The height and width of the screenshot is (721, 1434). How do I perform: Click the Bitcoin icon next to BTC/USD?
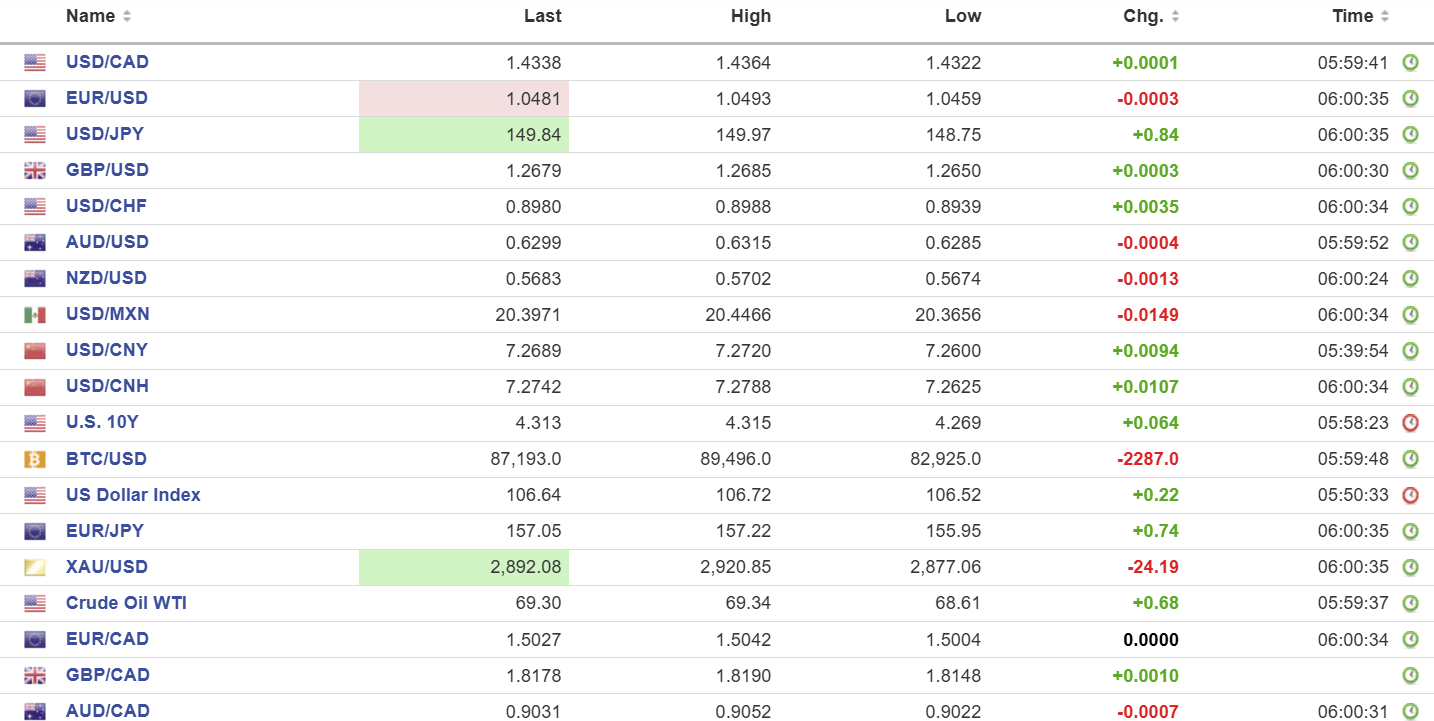click(x=35, y=459)
